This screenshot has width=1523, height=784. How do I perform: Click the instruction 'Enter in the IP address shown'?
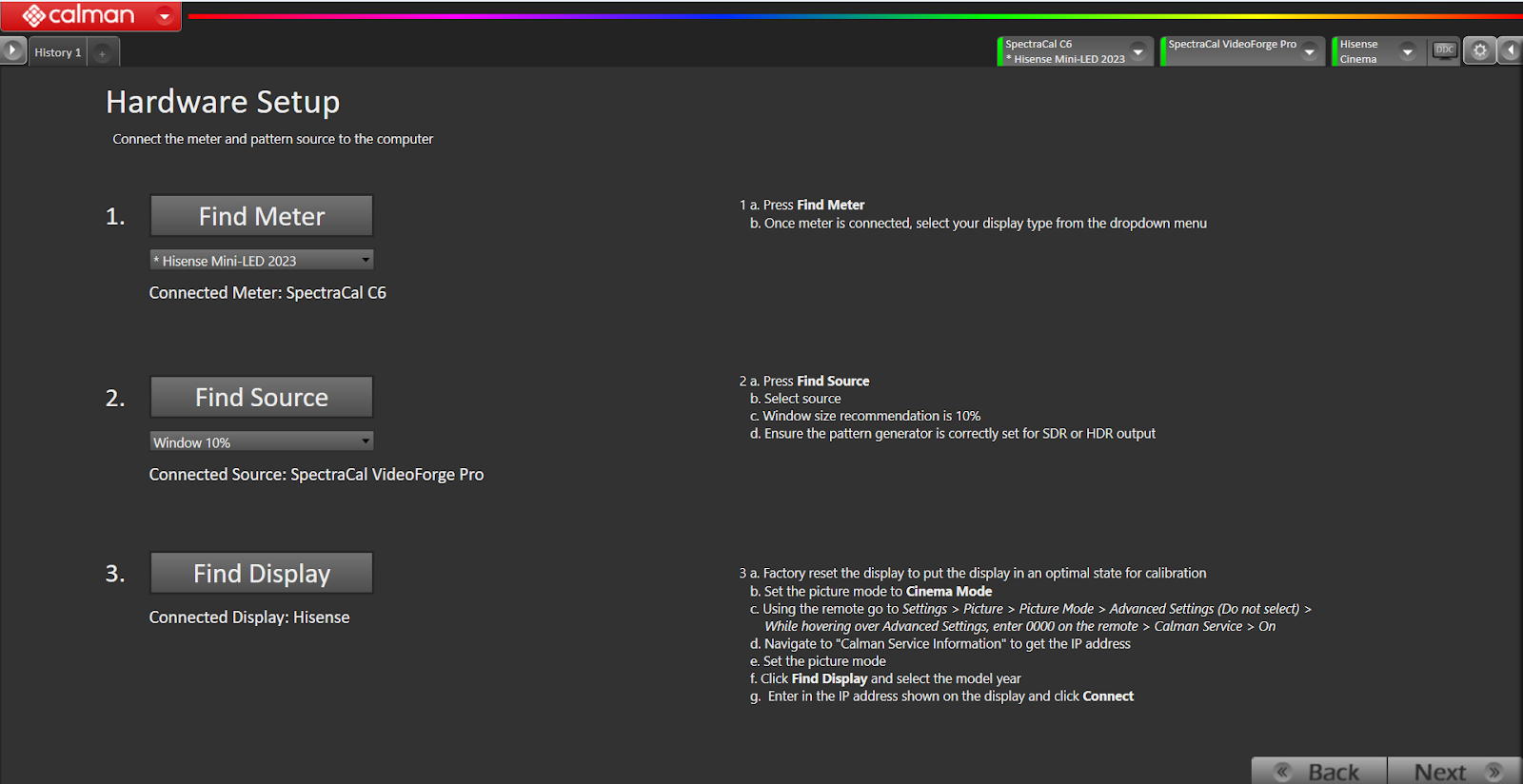tap(941, 696)
